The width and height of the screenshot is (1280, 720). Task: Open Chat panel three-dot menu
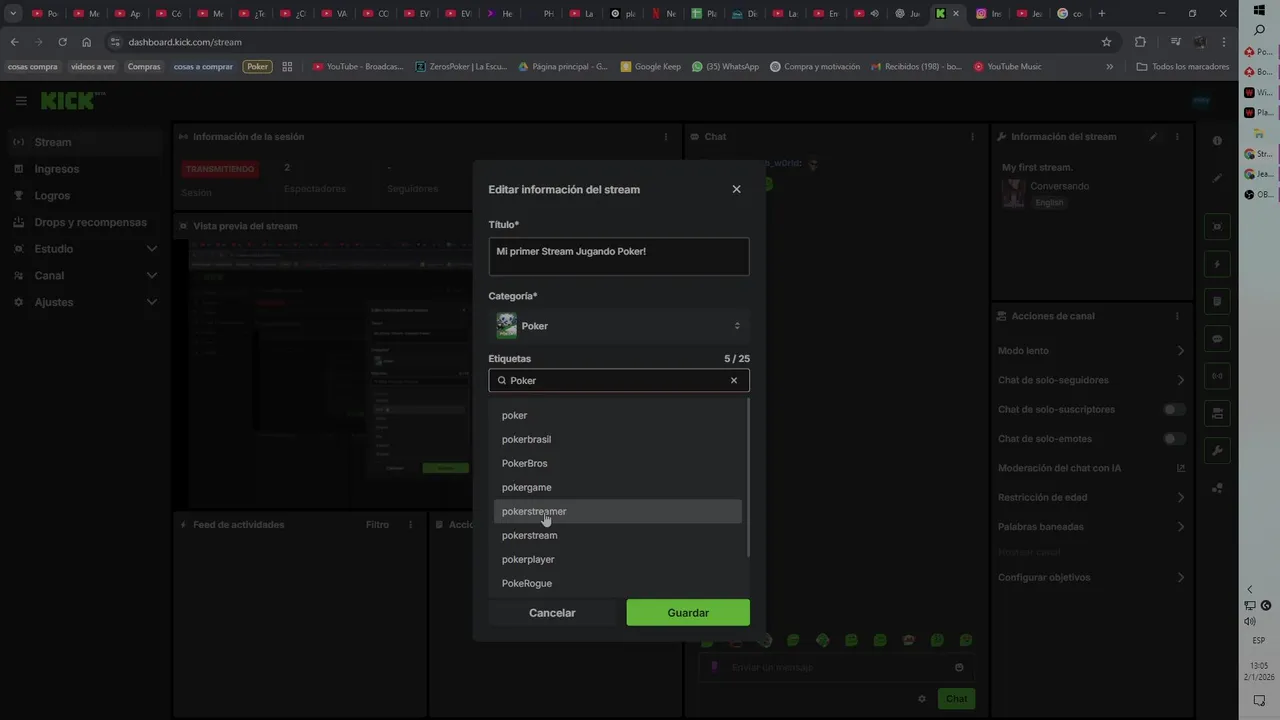[x=972, y=137]
